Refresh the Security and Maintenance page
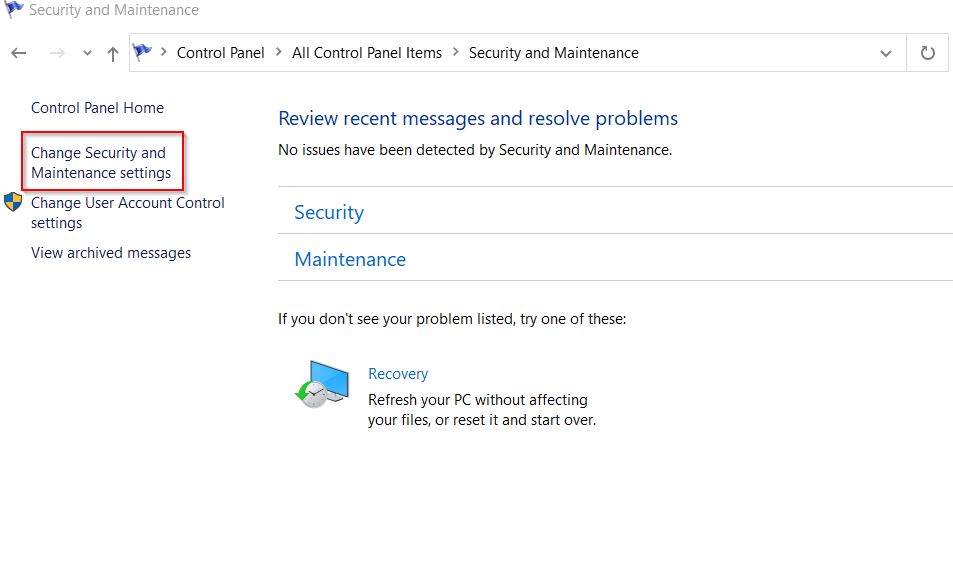The image size is (953, 588). tap(927, 53)
